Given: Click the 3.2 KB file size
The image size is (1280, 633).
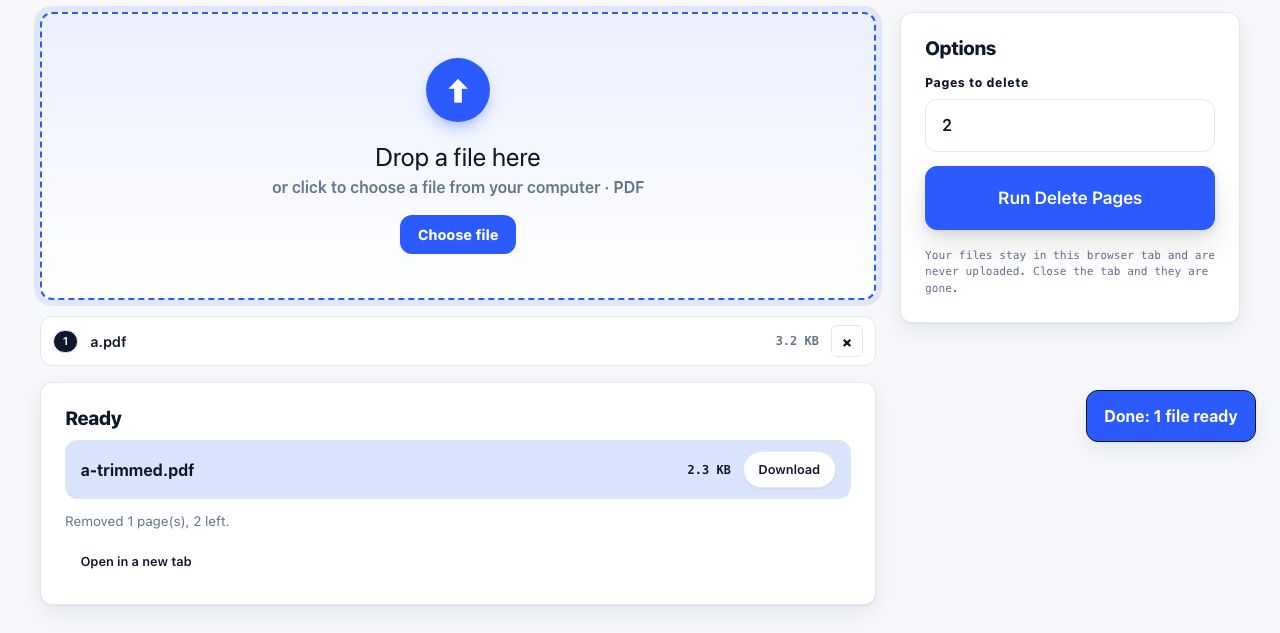Looking at the screenshot, I should pos(797,341).
